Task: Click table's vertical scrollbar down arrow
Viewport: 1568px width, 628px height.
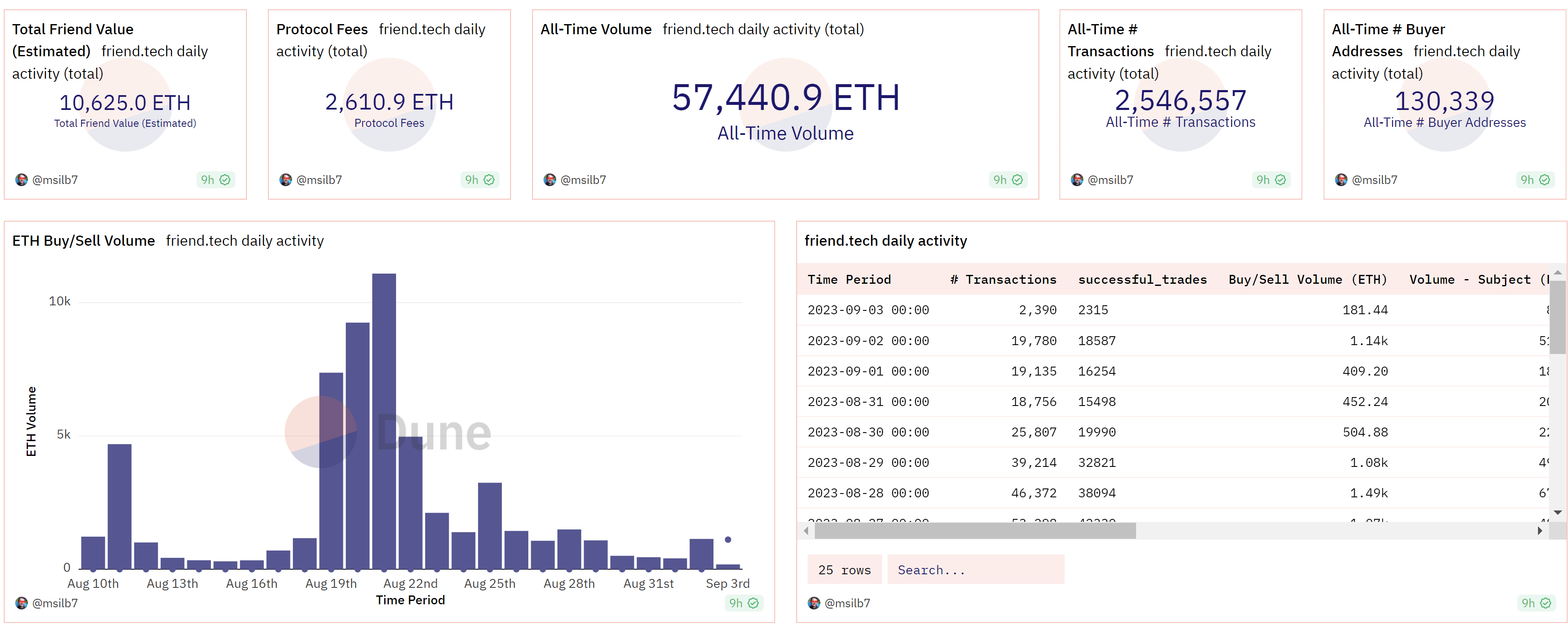Action: [x=1558, y=512]
